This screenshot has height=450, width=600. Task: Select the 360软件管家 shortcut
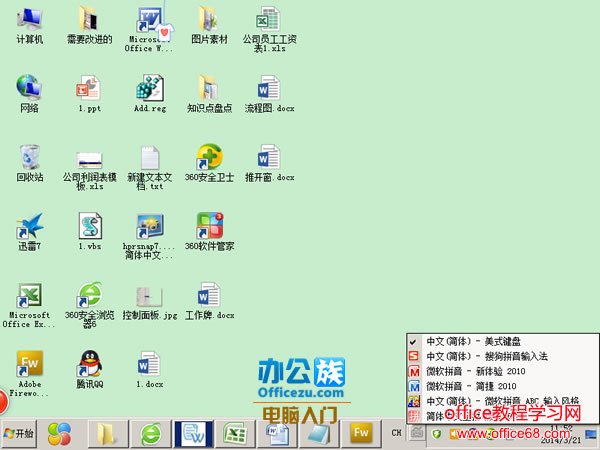209,232
